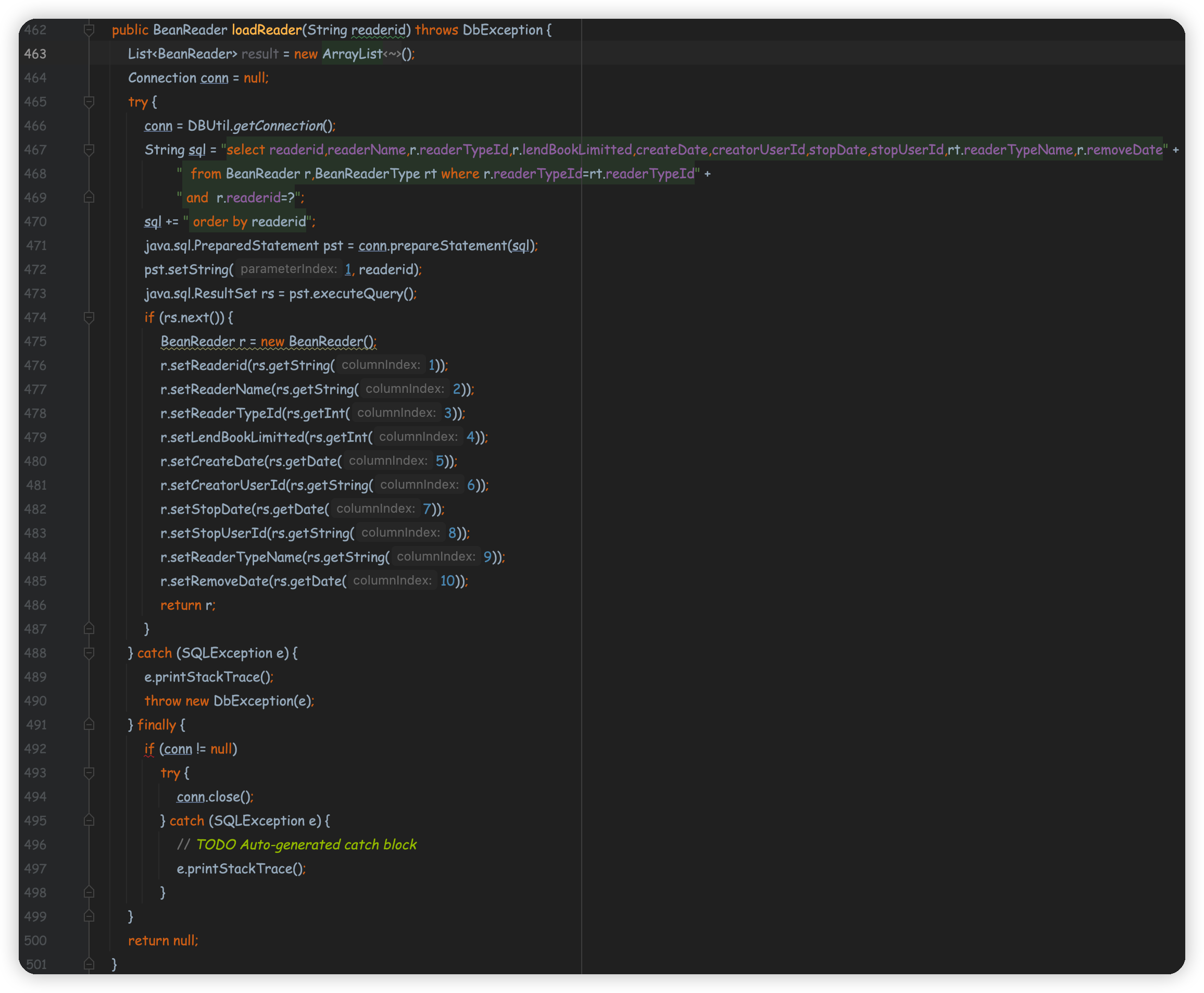
Task: Click setStopUserId on line 483
Action: 218,533
